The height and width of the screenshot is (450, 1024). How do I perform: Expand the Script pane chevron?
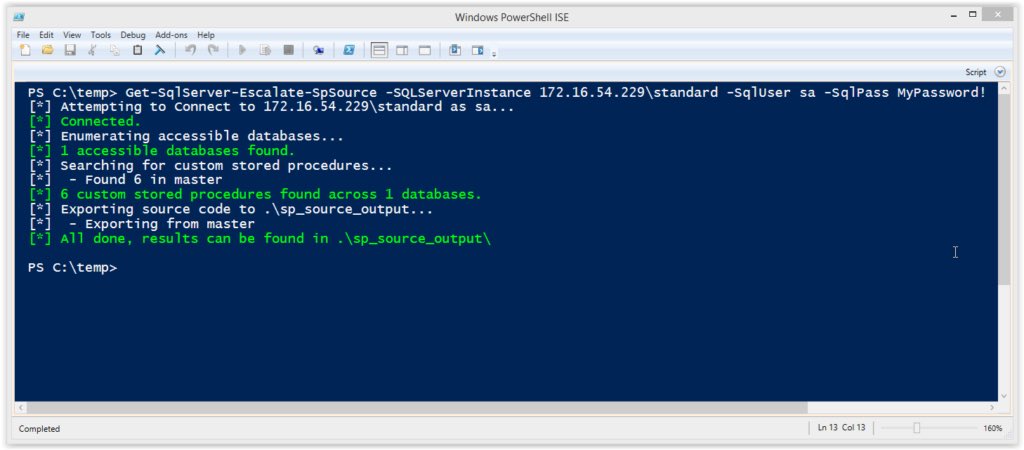pyautogui.click(x=1000, y=72)
